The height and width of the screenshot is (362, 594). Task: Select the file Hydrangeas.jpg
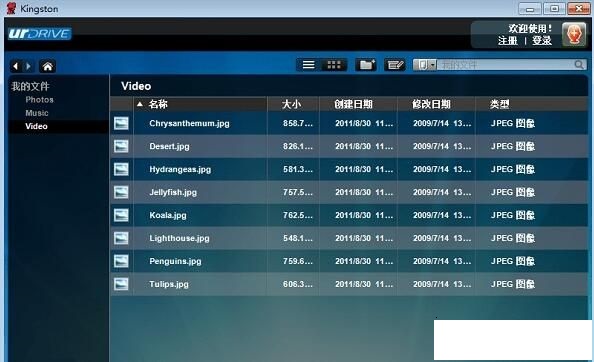pos(180,169)
